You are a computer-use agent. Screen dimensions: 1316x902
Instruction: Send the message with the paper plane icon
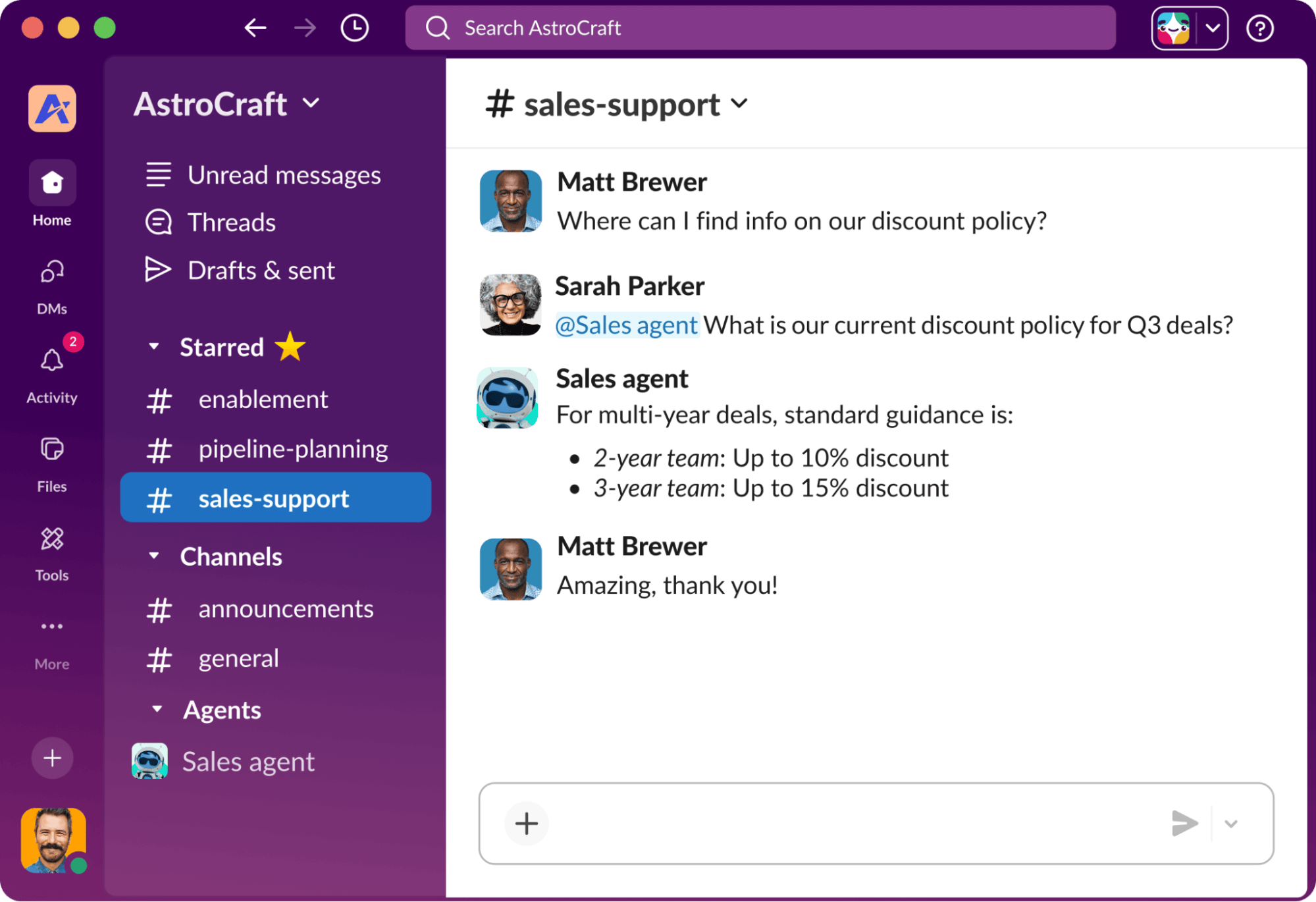coord(1185,823)
